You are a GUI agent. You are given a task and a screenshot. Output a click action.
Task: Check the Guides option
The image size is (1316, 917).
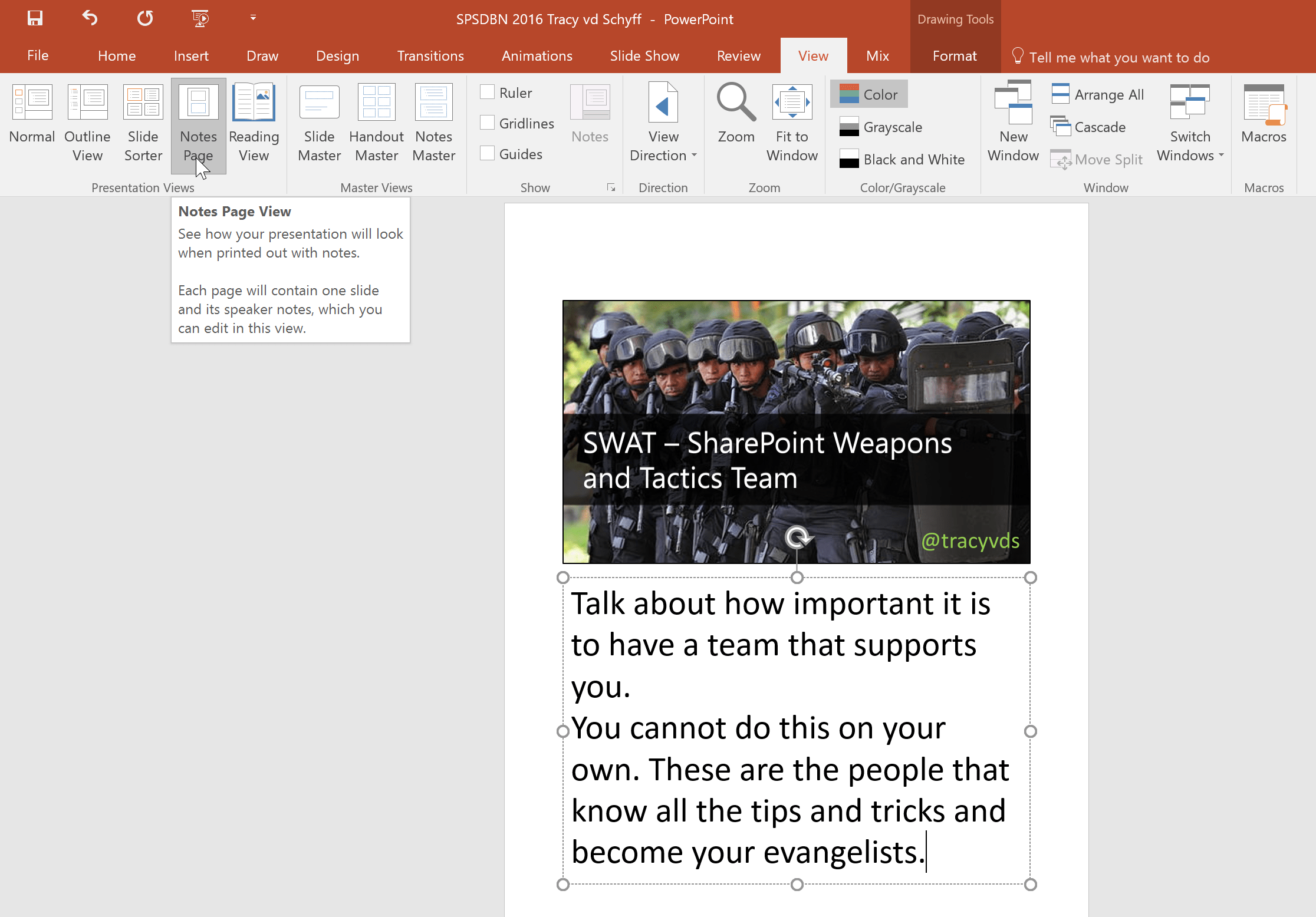pyautogui.click(x=487, y=153)
